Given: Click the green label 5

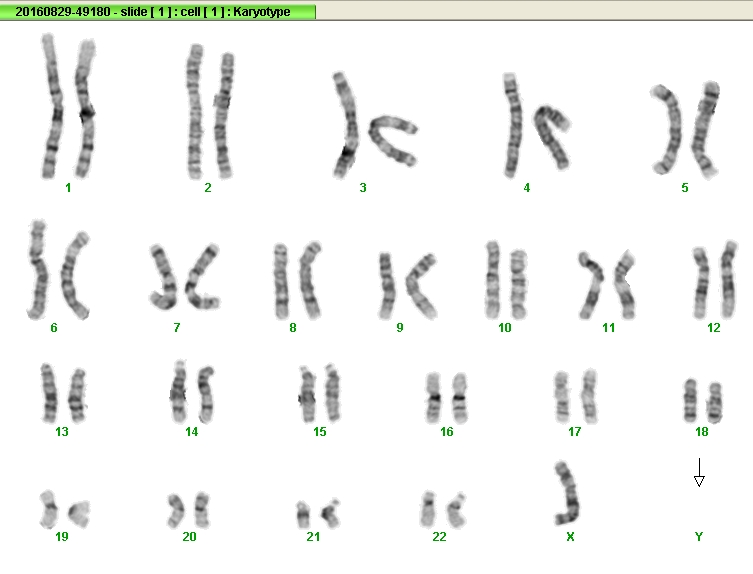Looking at the screenshot, I should click(x=685, y=188).
